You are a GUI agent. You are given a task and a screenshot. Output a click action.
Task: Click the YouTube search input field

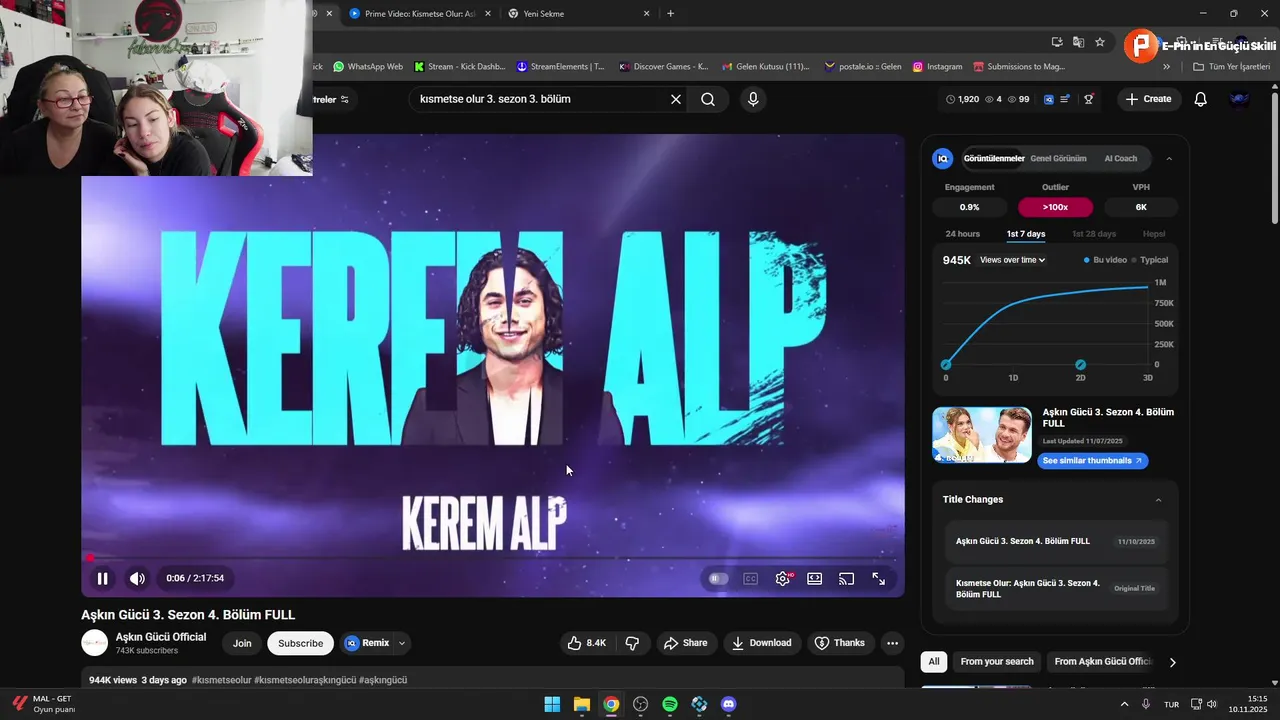click(x=538, y=99)
